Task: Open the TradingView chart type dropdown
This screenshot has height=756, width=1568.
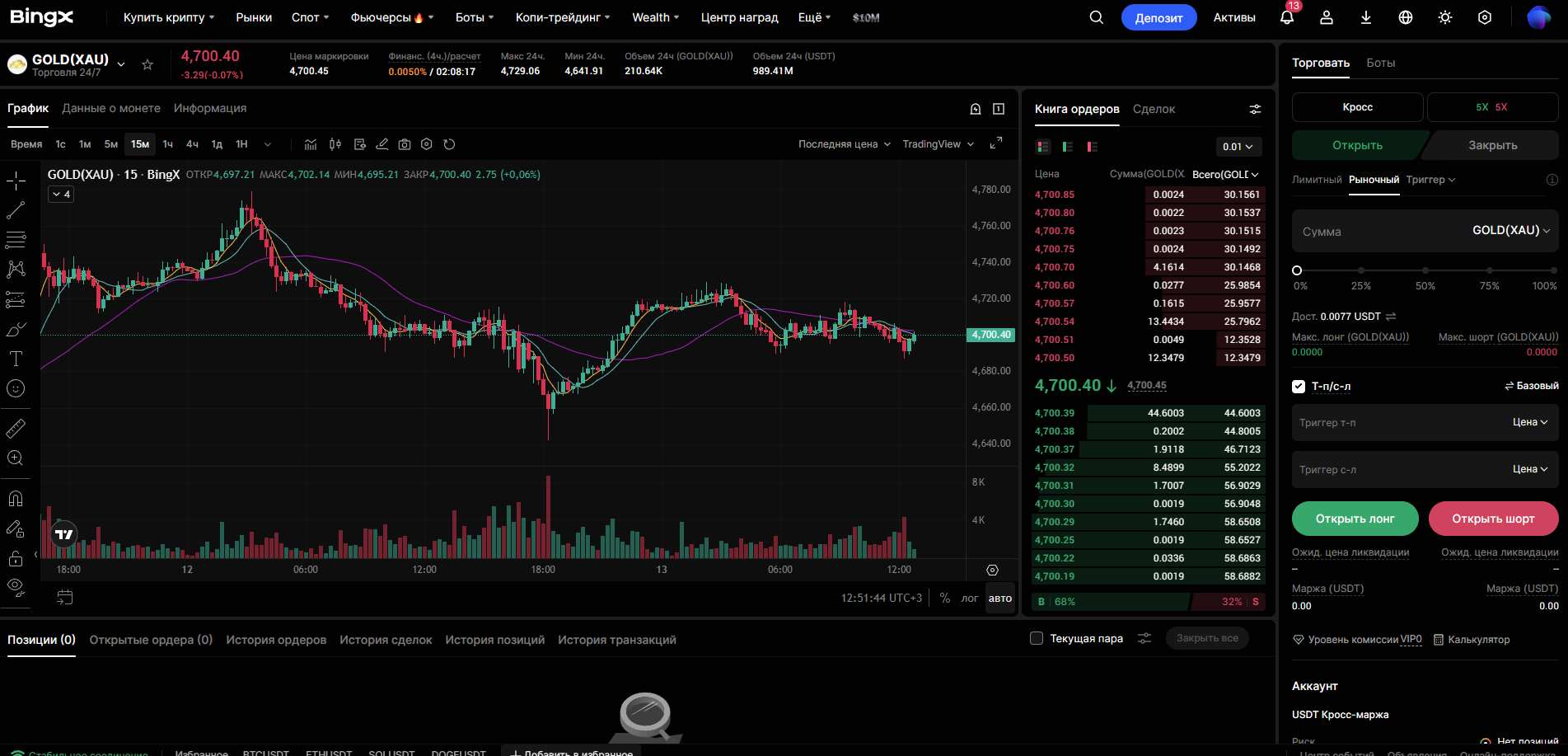Action: (938, 144)
